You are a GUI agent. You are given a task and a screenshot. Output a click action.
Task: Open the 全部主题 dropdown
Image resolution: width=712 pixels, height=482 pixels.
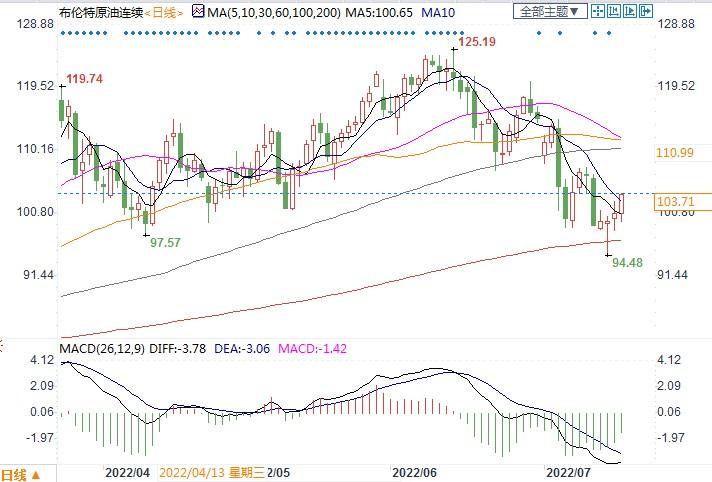[x=547, y=12]
